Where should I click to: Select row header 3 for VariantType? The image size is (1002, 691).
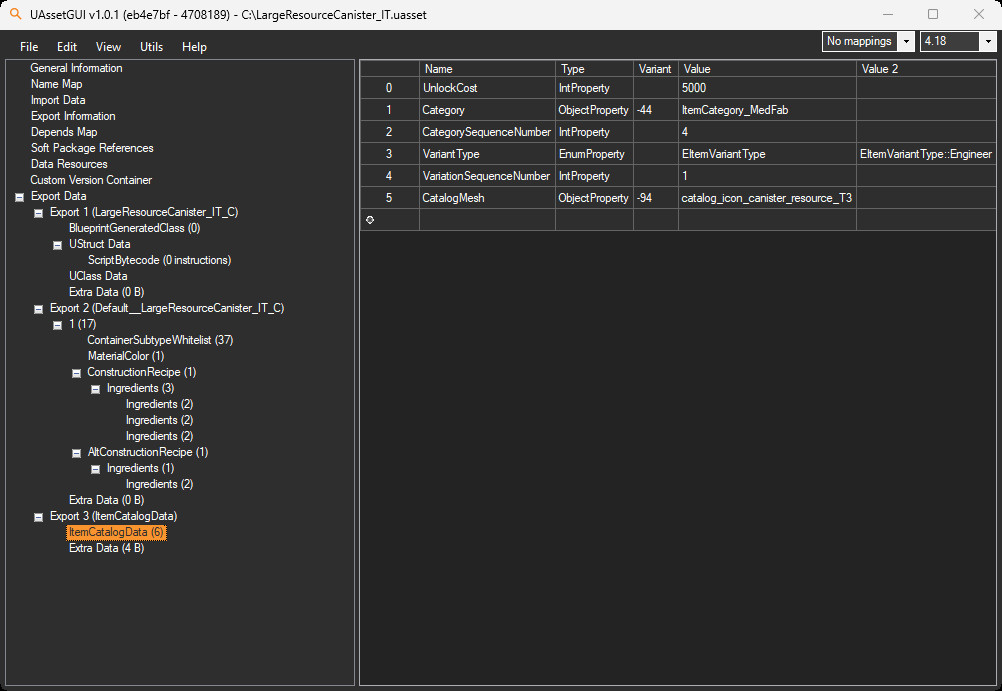(x=389, y=154)
